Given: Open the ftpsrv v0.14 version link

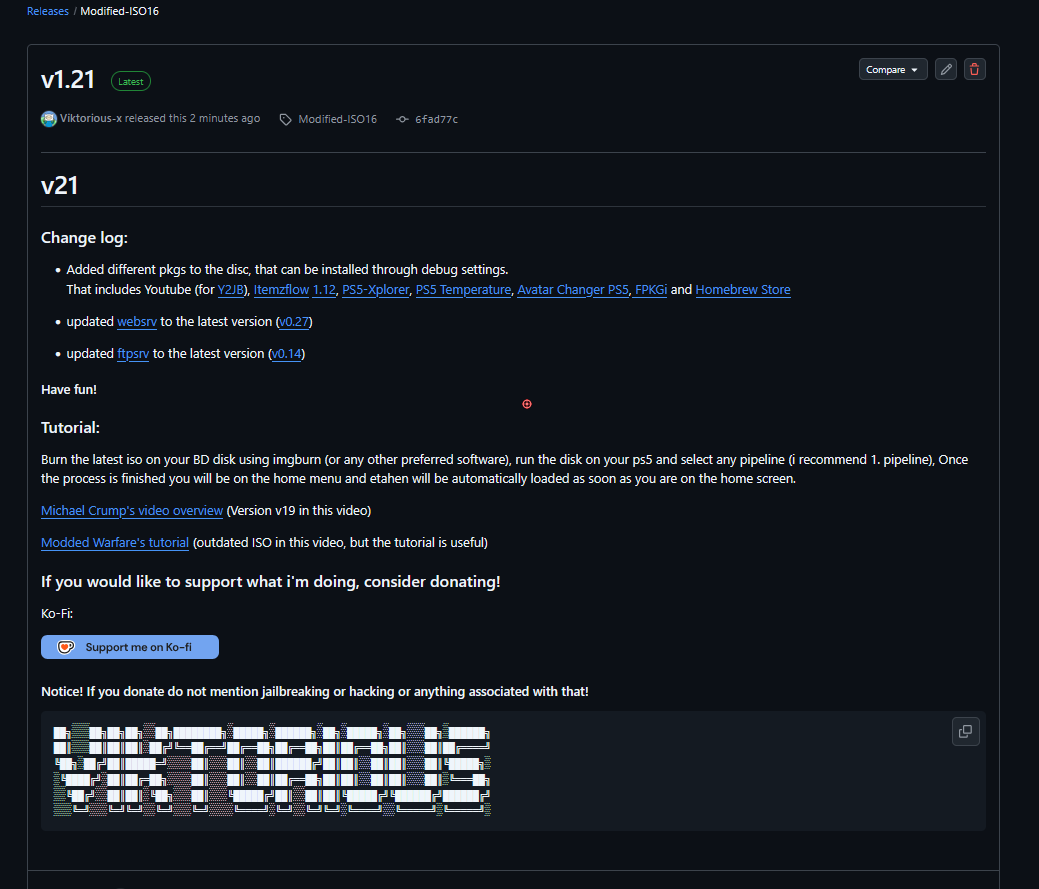Looking at the screenshot, I should (286, 354).
